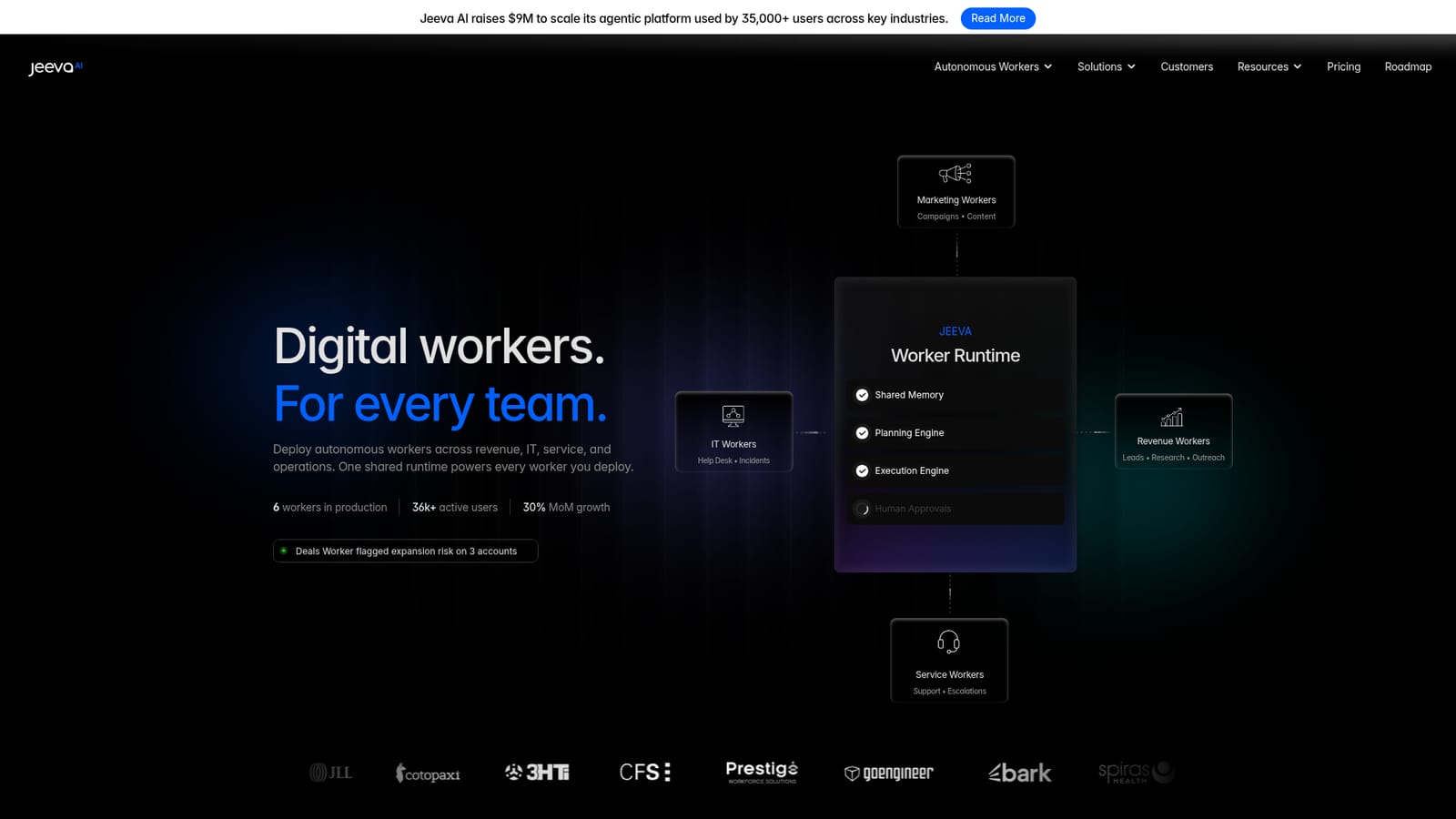This screenshot has width=1456, height=819.
Task: Click the 'For every team.' headline
Action: point(440,404)
